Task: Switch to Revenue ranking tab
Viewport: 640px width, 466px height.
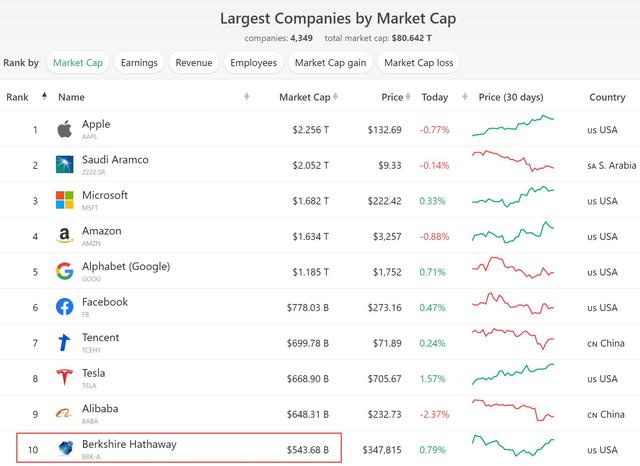Action: [193, 63]
